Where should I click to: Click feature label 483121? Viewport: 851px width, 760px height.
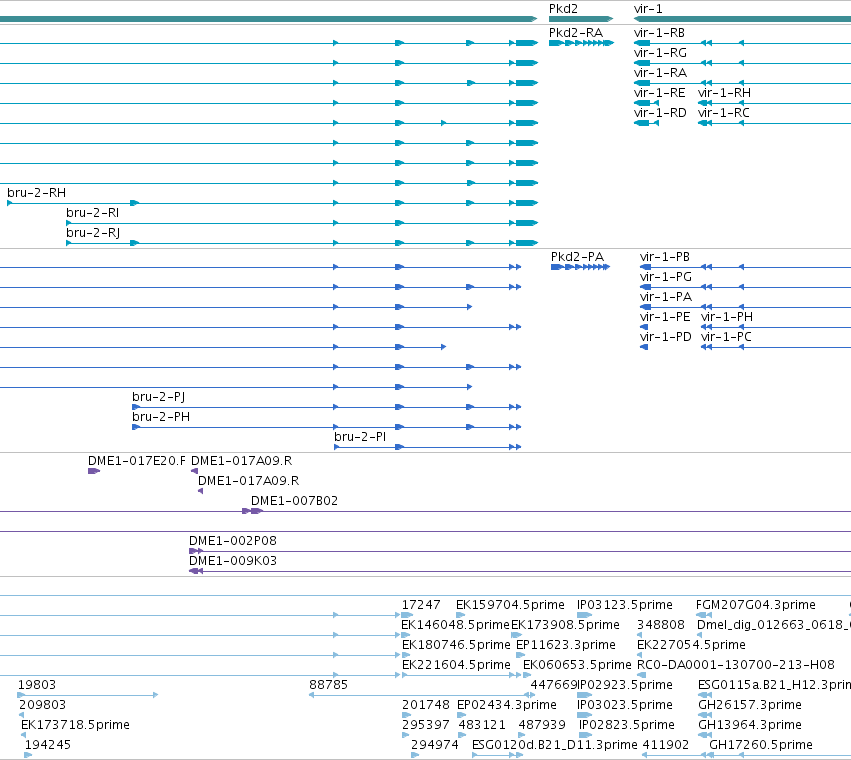pos(481,726)
